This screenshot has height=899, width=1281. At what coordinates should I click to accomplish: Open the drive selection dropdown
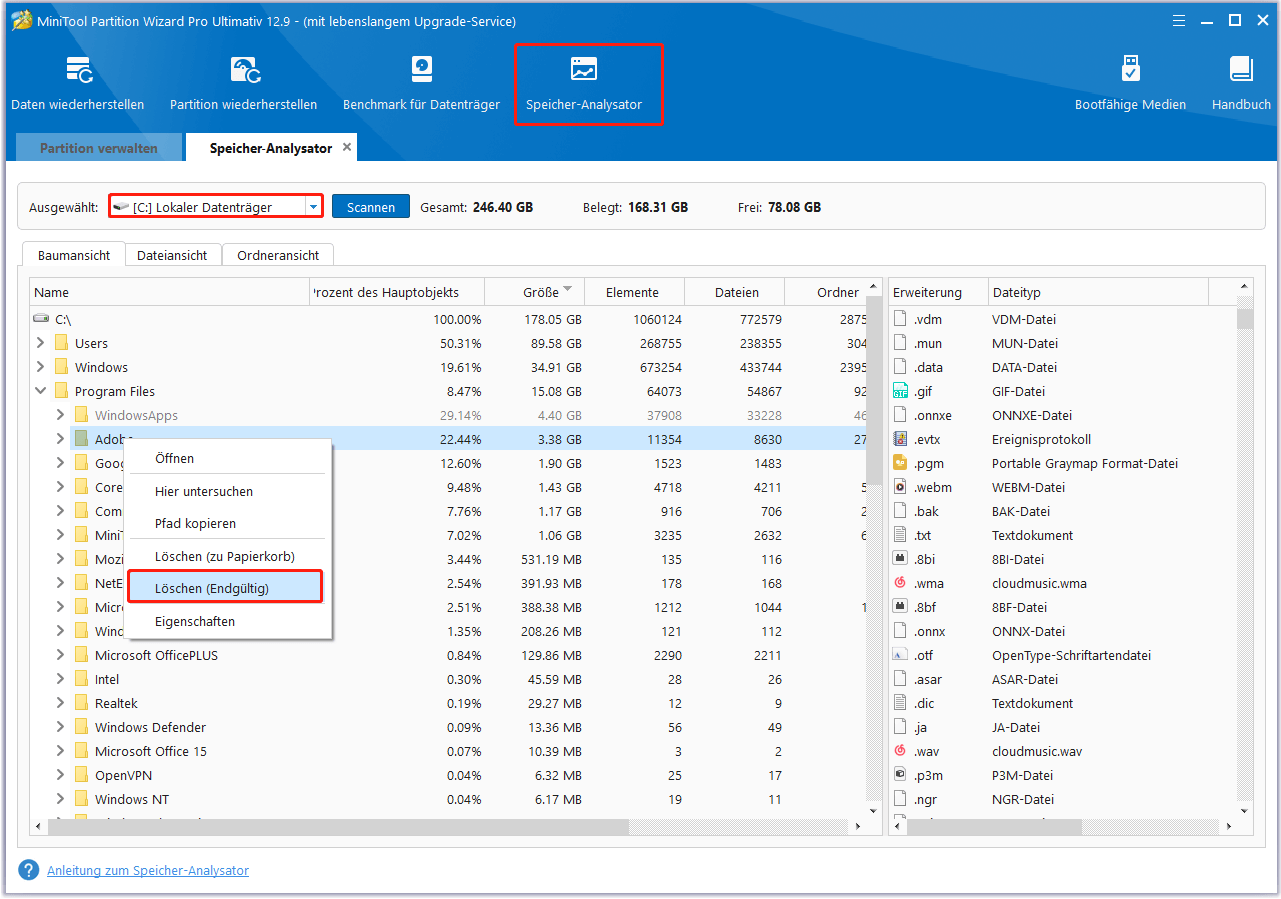click(313, 207)
